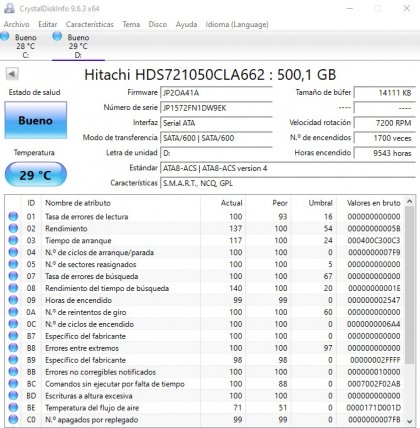Click the Umbral column header
Viewport: 420px width, 428px height.
(314, 203)
